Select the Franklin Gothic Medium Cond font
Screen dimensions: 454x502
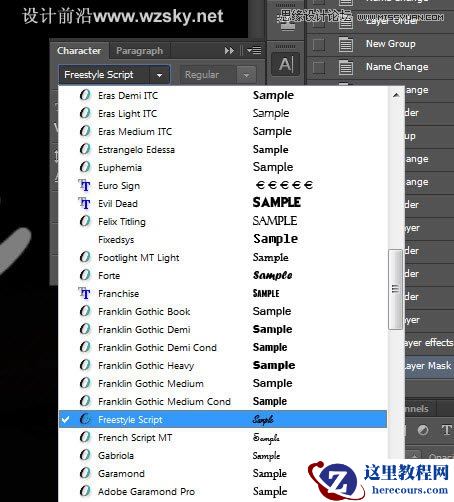tap(223, 401)
